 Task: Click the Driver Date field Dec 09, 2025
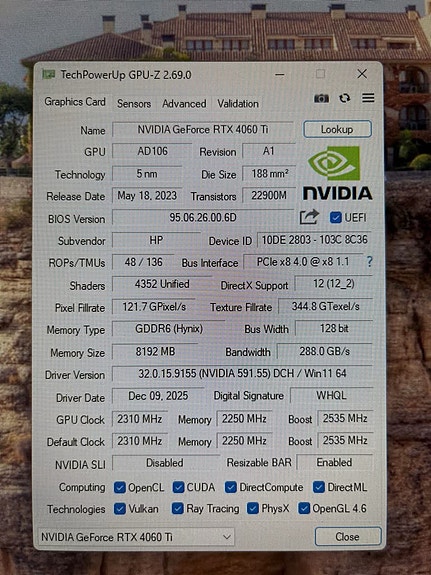(158, 396)
